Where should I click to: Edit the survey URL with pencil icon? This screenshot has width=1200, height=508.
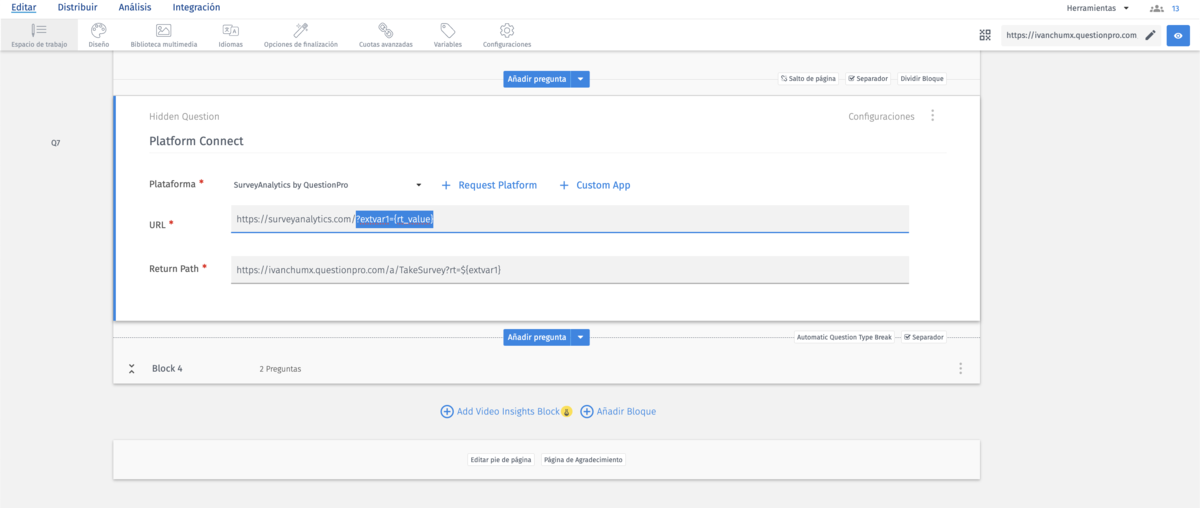pos(1150,35)
